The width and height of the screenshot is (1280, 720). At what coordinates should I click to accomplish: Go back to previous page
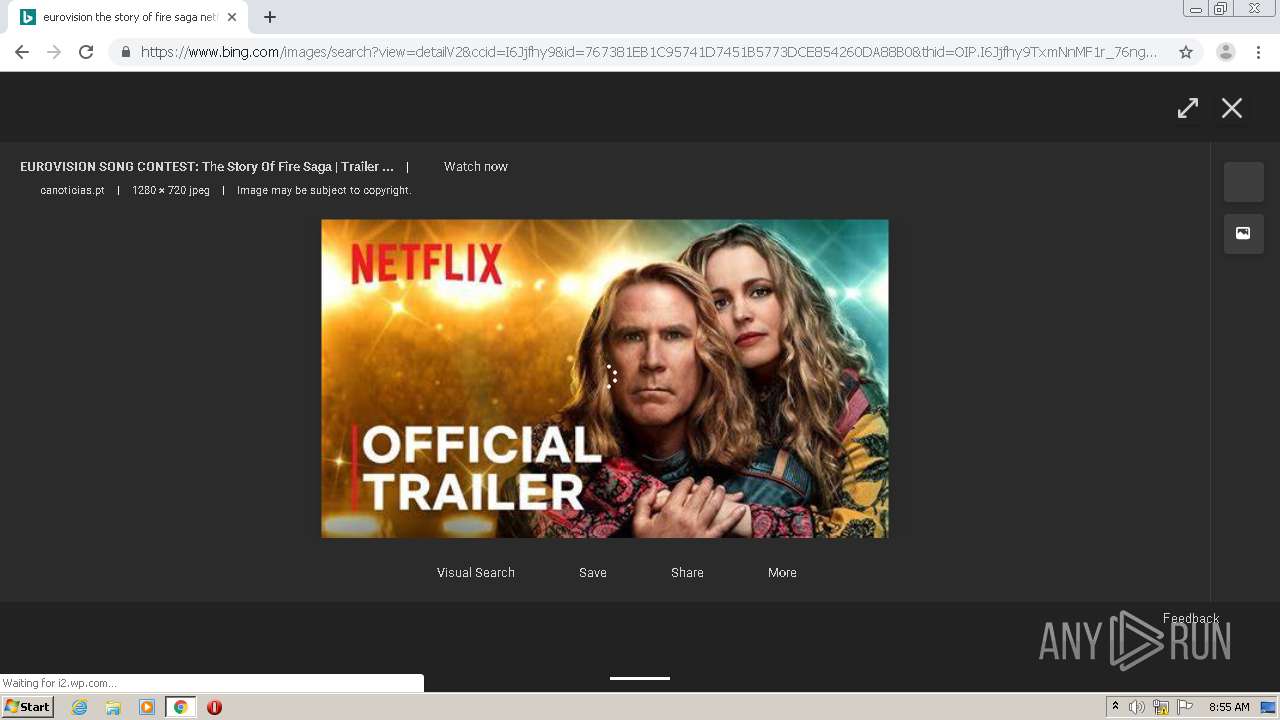(22, 52)
